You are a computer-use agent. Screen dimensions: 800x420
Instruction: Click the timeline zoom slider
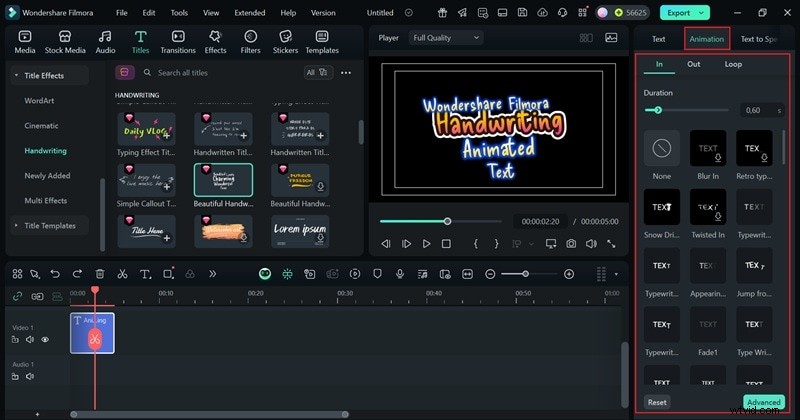pyautogui.click(x=528, y=274)
